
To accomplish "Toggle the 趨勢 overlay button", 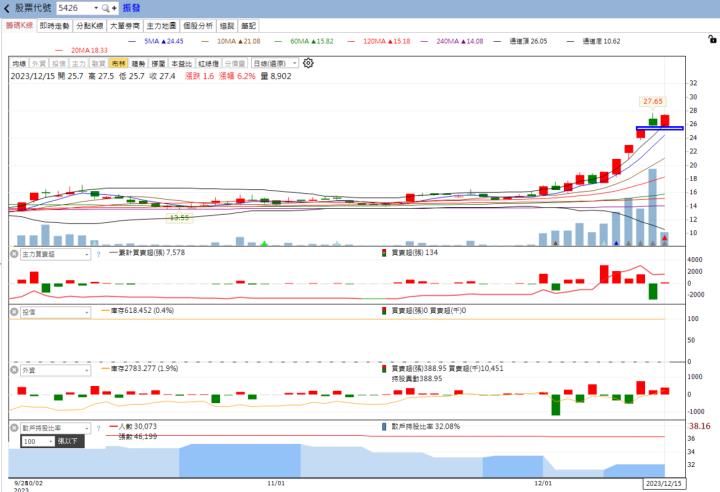I will [138, 63].
